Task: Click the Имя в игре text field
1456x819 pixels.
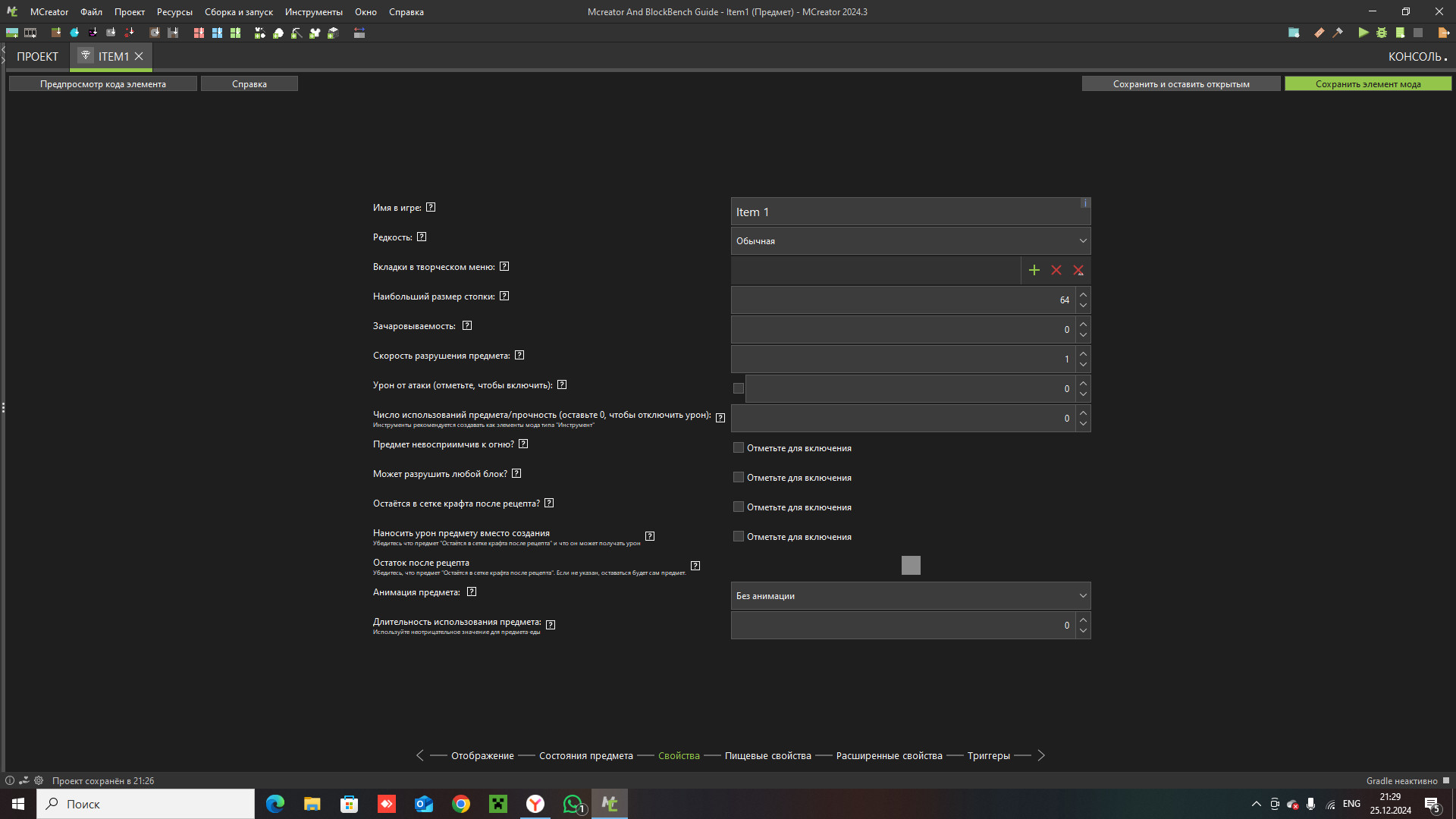Action: pyautogui.click(x=906, y=212)
